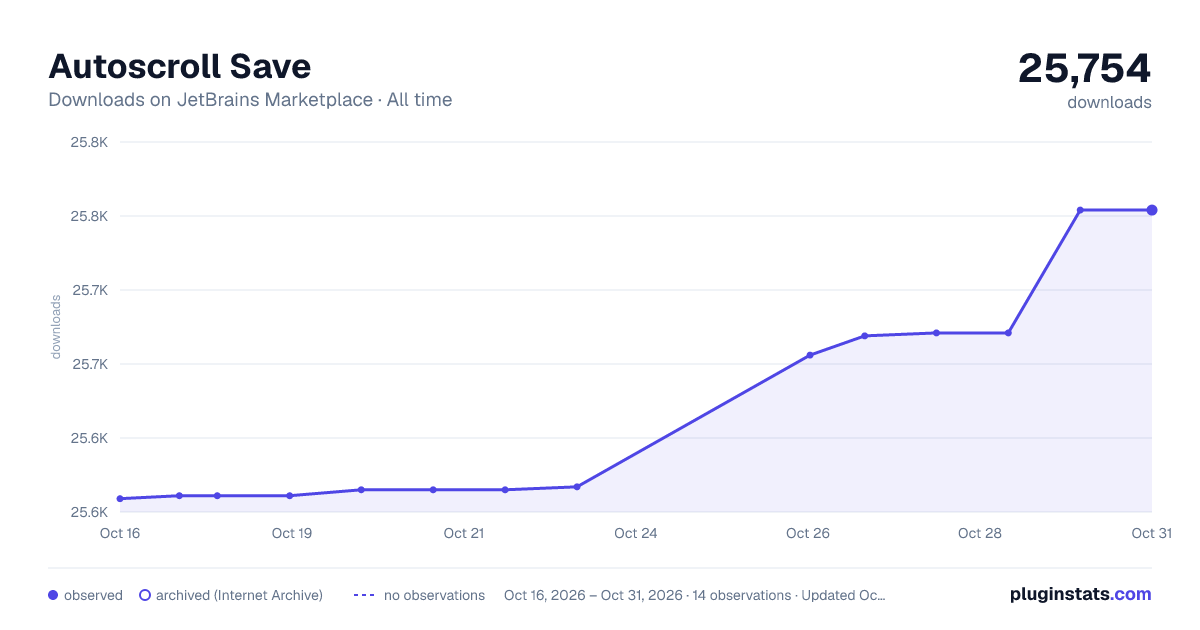The width and height of the screenshot is (1200, 630).
Task: Click the Oct 26 axis label
Action: (808, 533)
